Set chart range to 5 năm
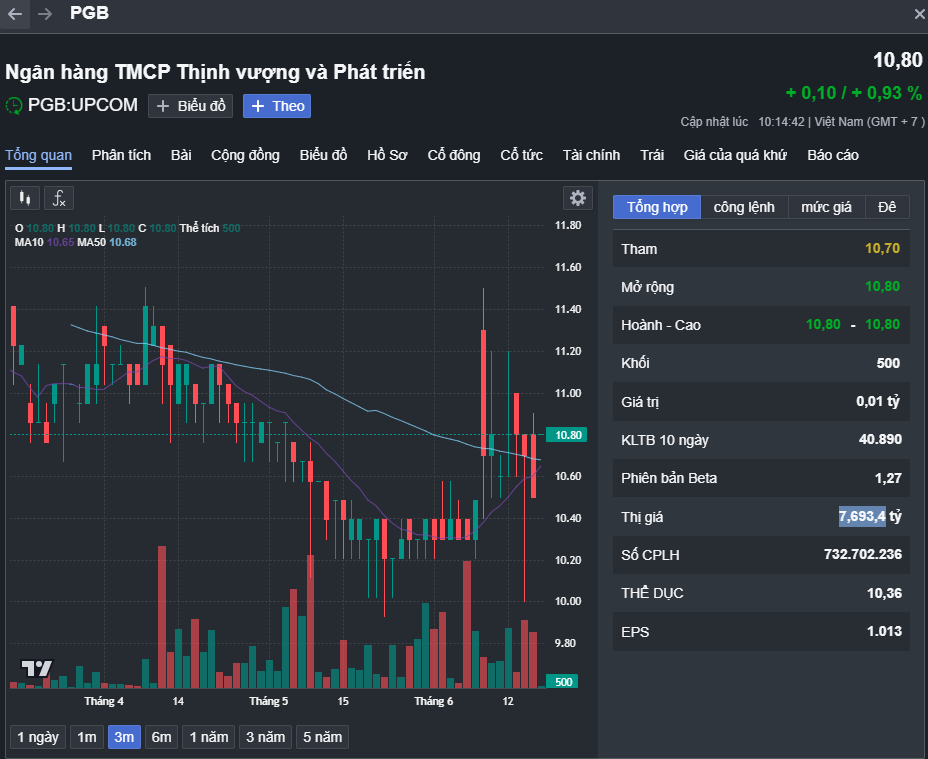 click(323, 737)
